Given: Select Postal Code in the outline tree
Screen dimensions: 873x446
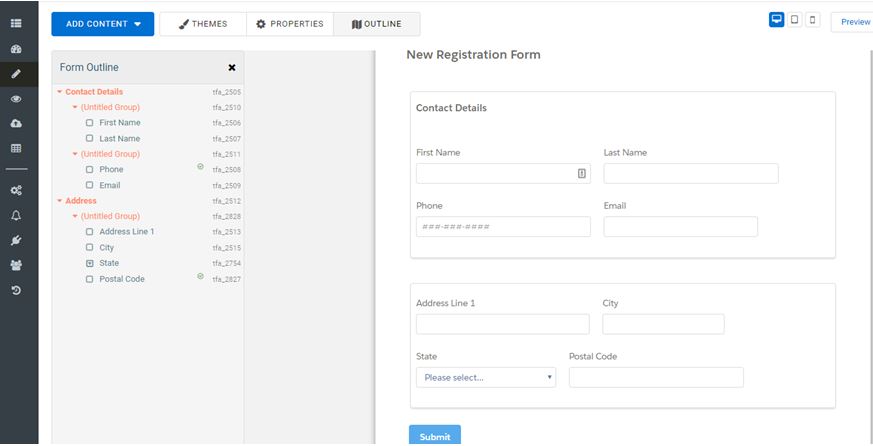Looking at the screenshot, I should click(122, 279).
